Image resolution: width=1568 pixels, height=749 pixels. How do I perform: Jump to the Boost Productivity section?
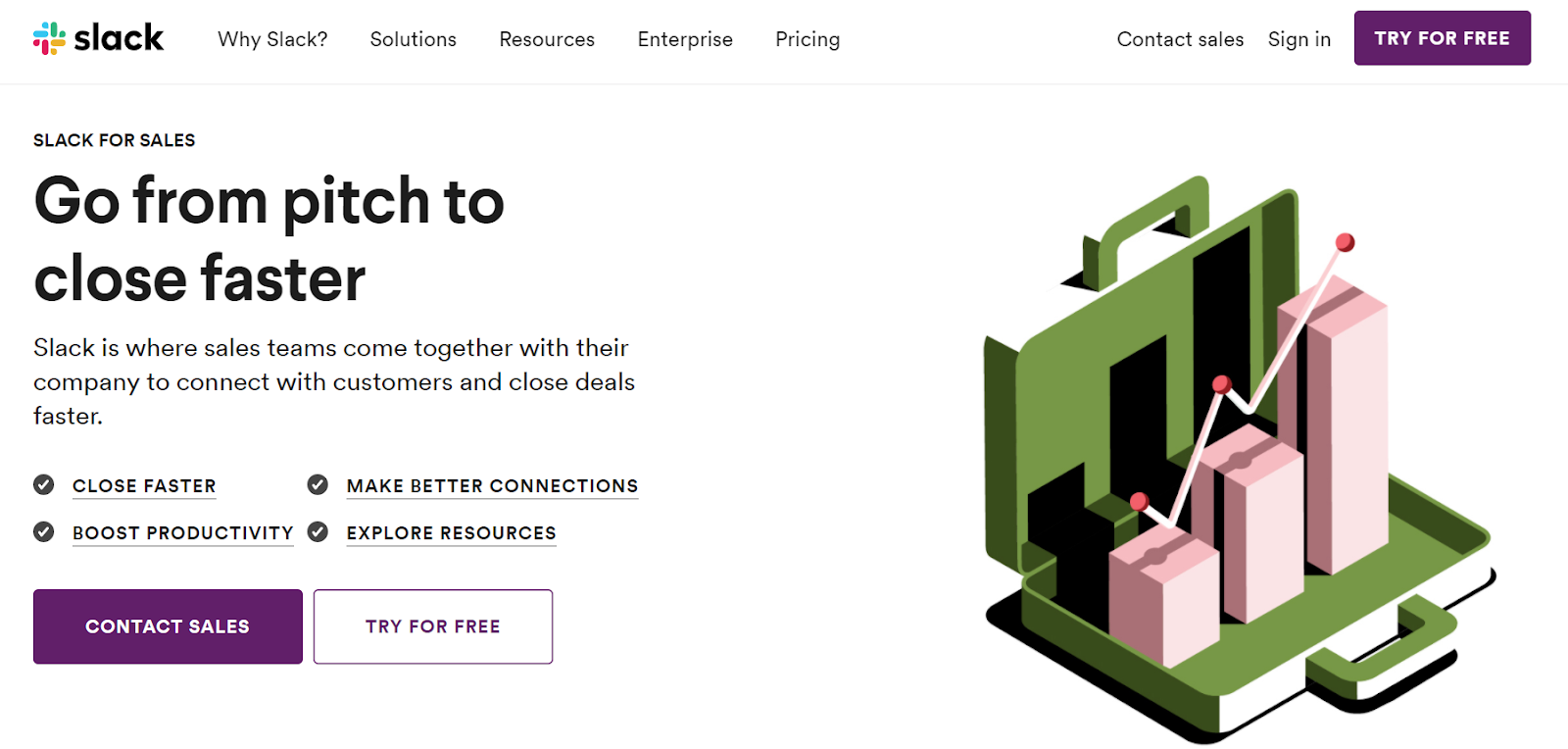(183, 533)
